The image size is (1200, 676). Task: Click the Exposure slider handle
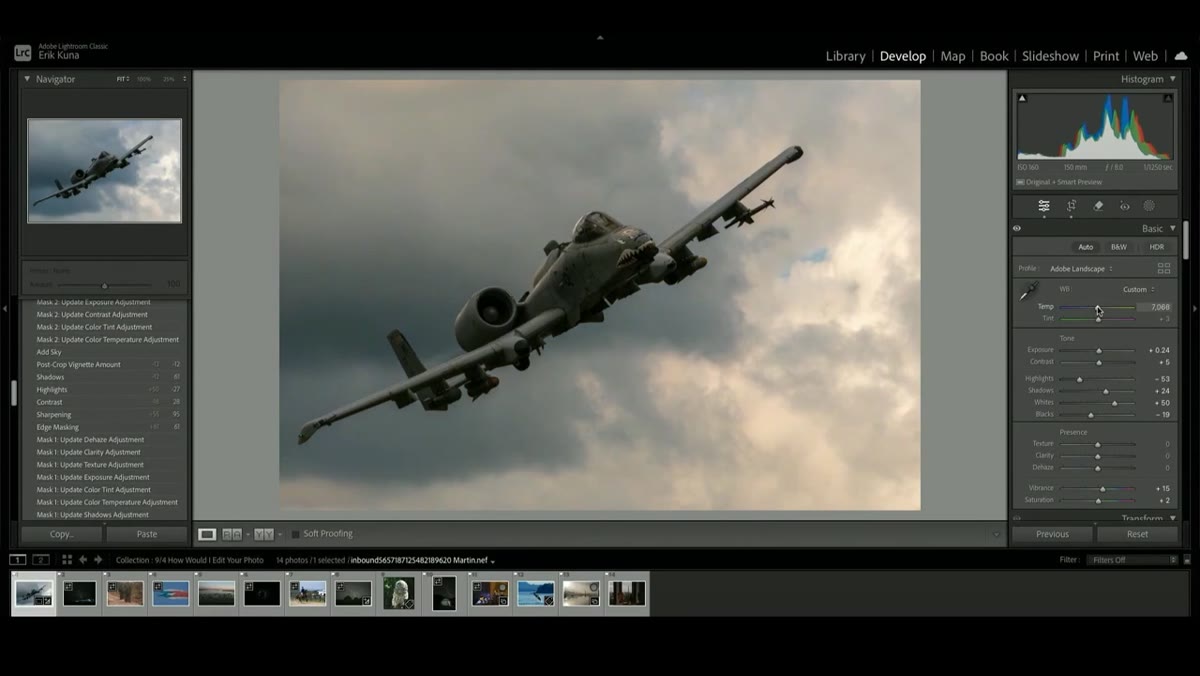coord(1099,350)
